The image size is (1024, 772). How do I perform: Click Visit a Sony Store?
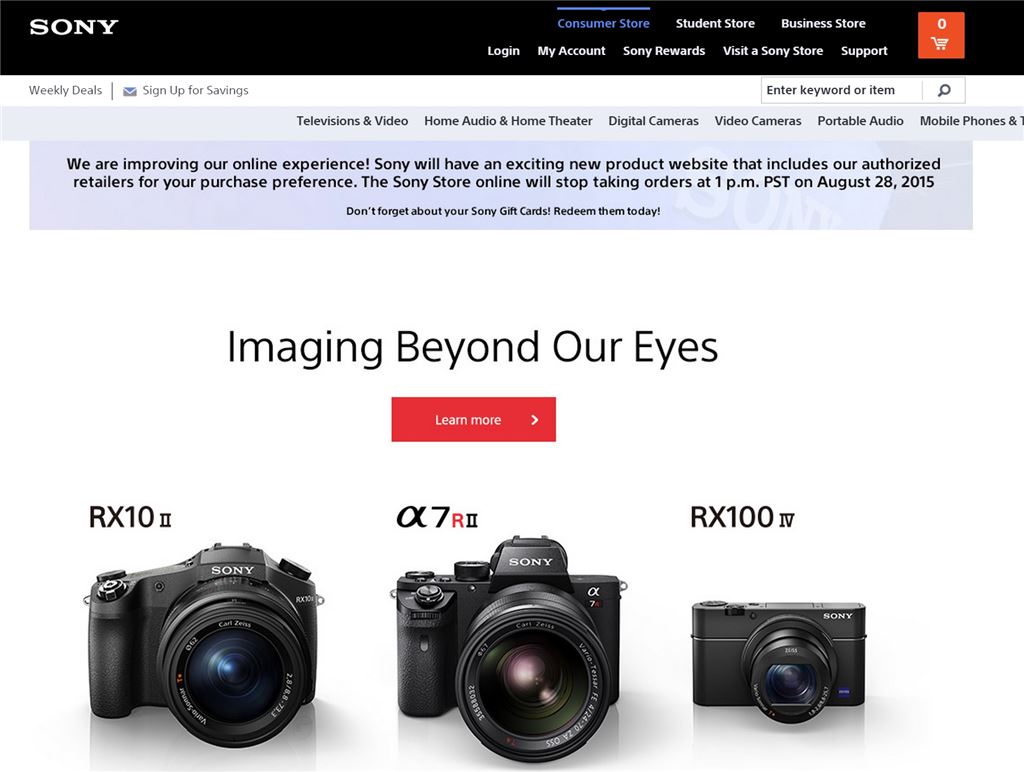(773, 51)
